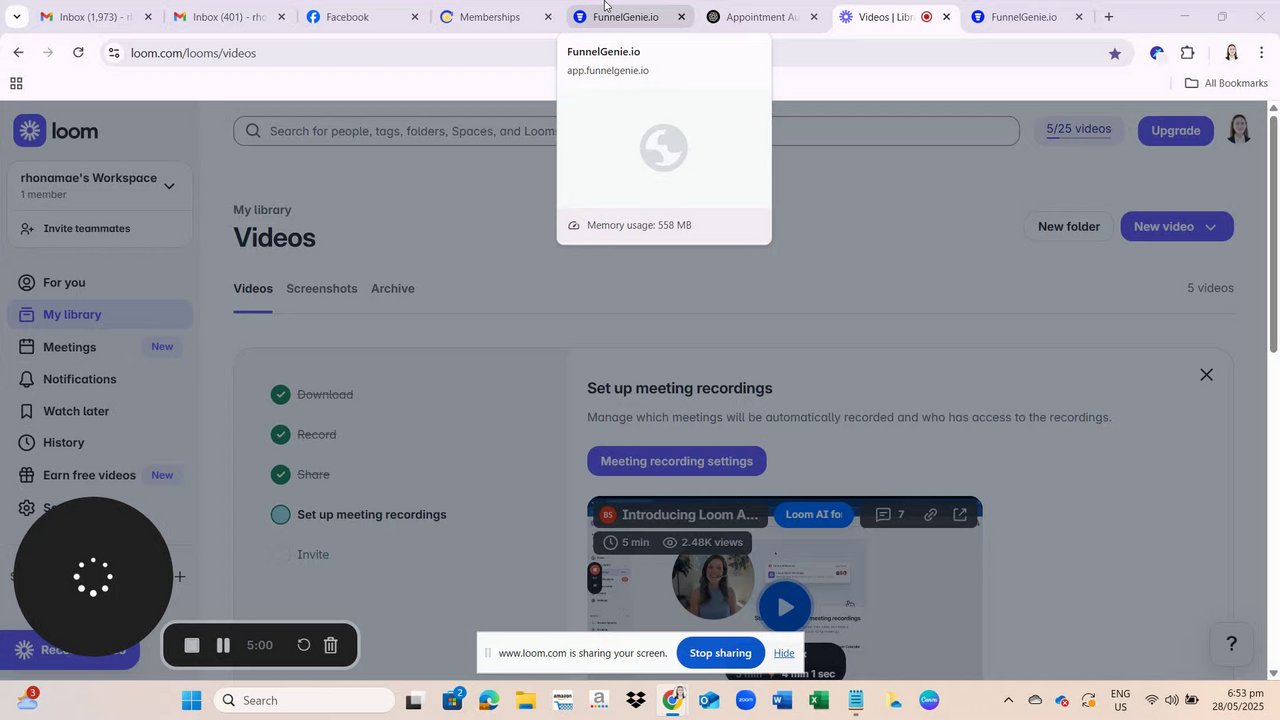Open Dropbox from the taskbar
Image resolution: width=1280 pixels, height=720 pixels.
(x=636, y=700)
